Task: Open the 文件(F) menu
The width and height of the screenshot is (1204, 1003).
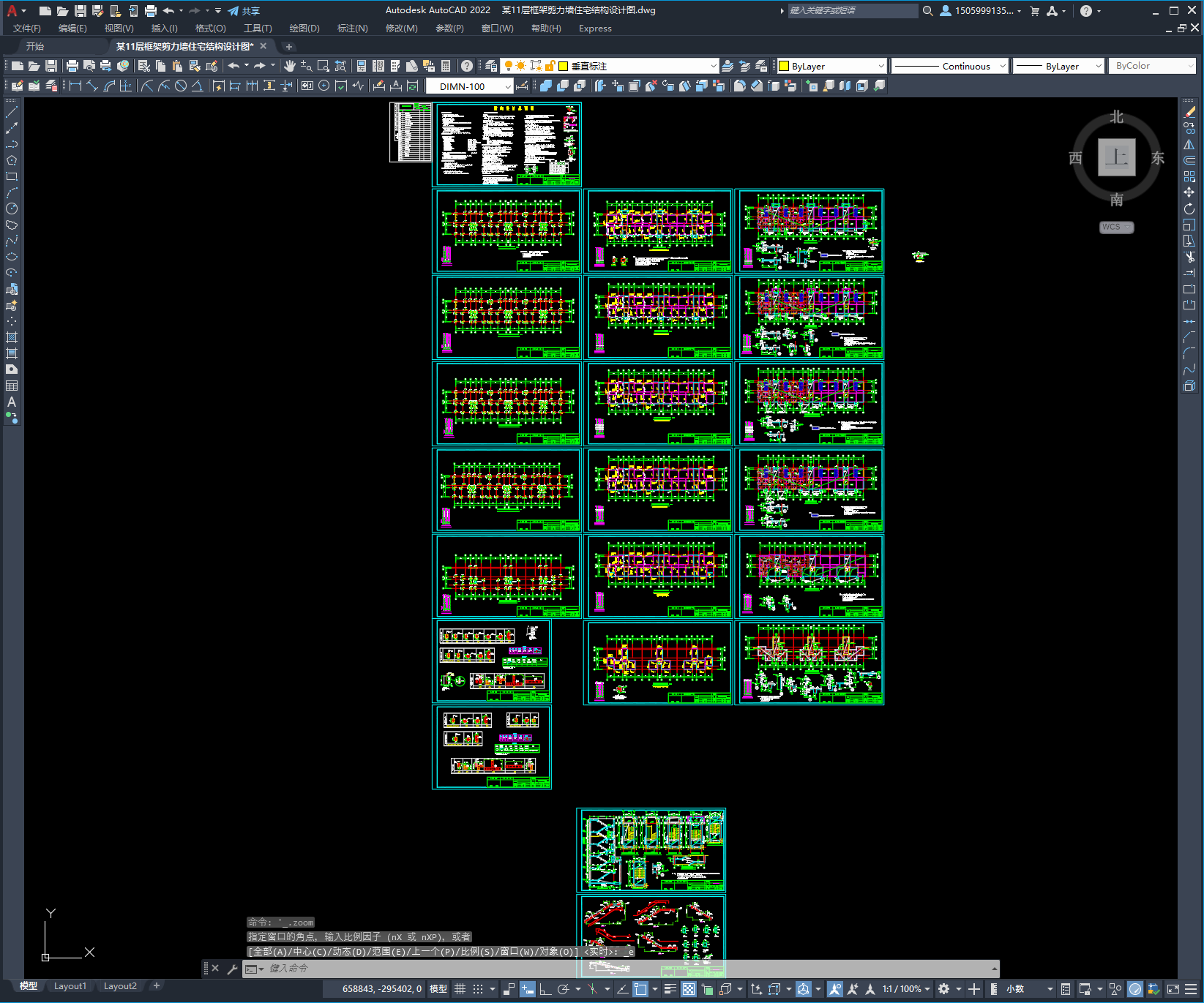Action: coord(27,29)
